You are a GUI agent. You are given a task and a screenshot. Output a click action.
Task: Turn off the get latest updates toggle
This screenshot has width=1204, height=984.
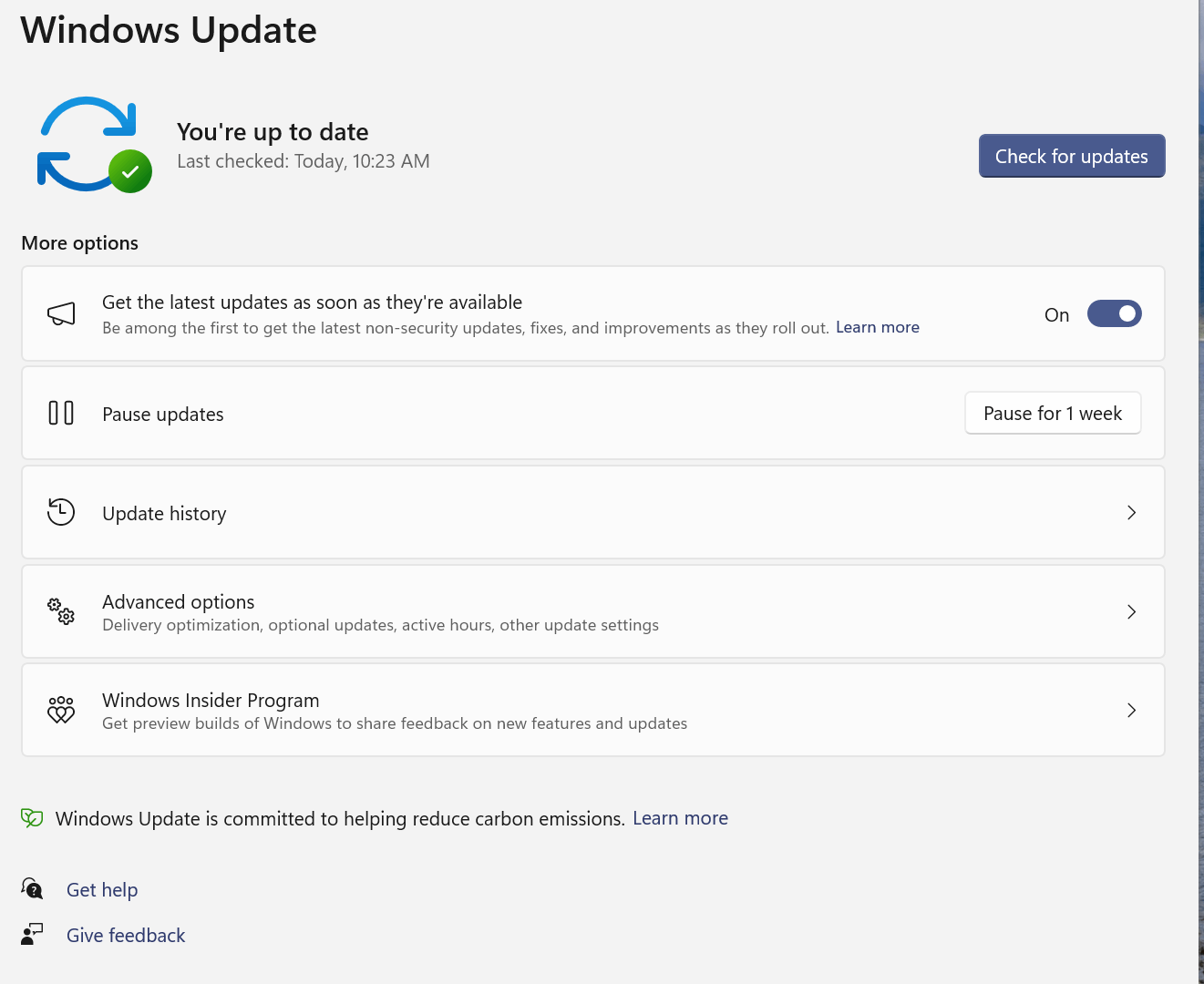coord(1114,313)
